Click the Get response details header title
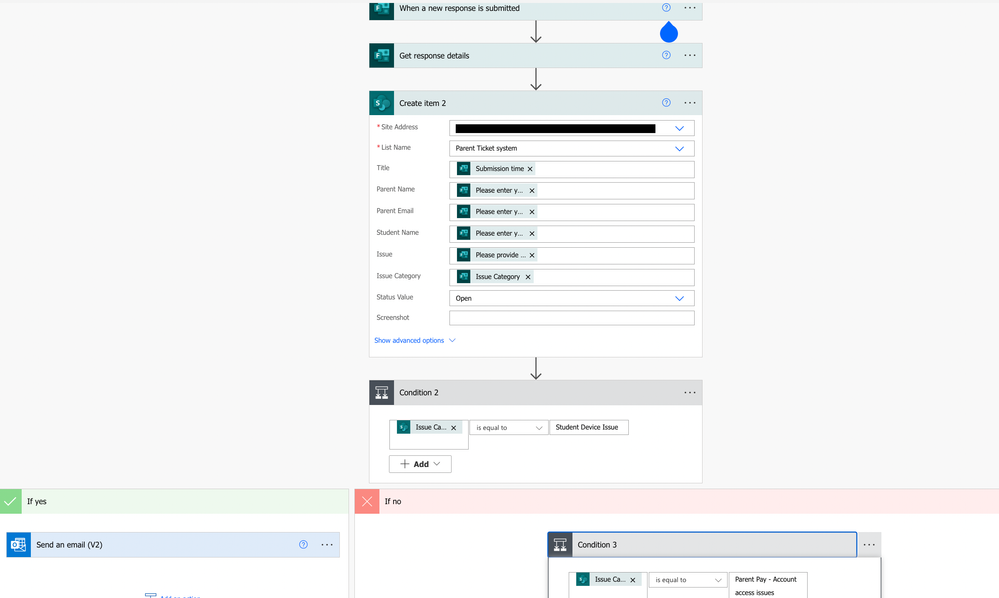This screenshot has height=598, width=999. (434, 55)
